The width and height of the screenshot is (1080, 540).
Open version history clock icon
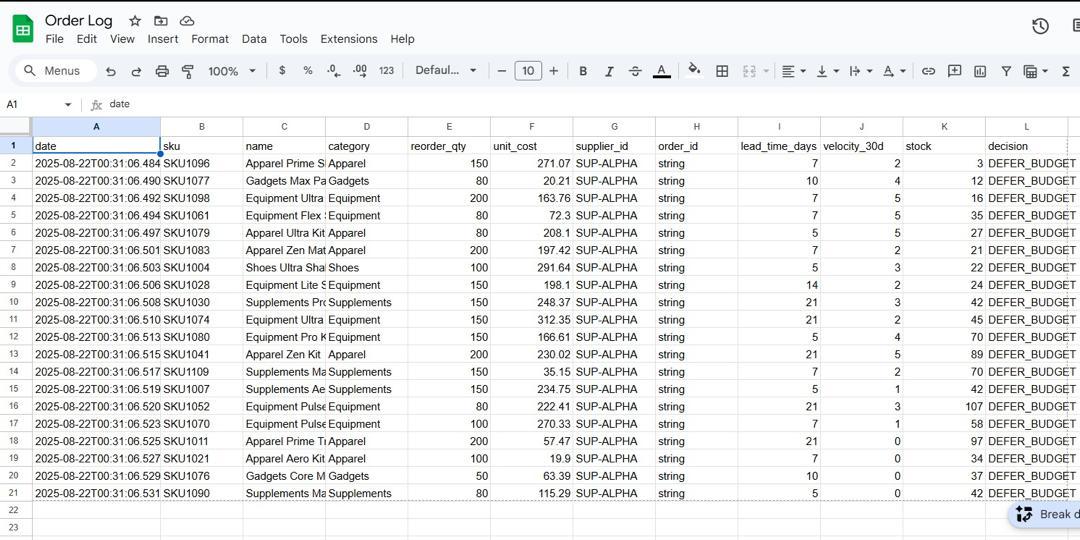click(1040, 26)
